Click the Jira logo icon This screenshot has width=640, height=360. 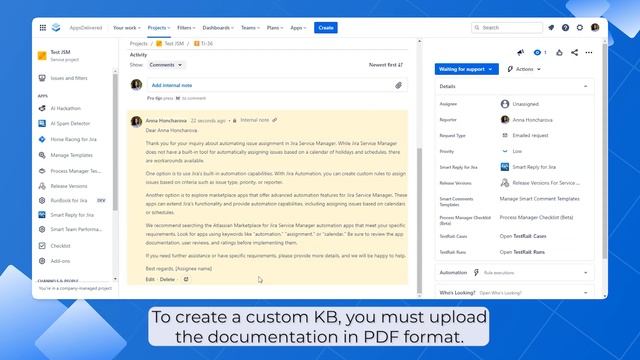coord(56,28)
